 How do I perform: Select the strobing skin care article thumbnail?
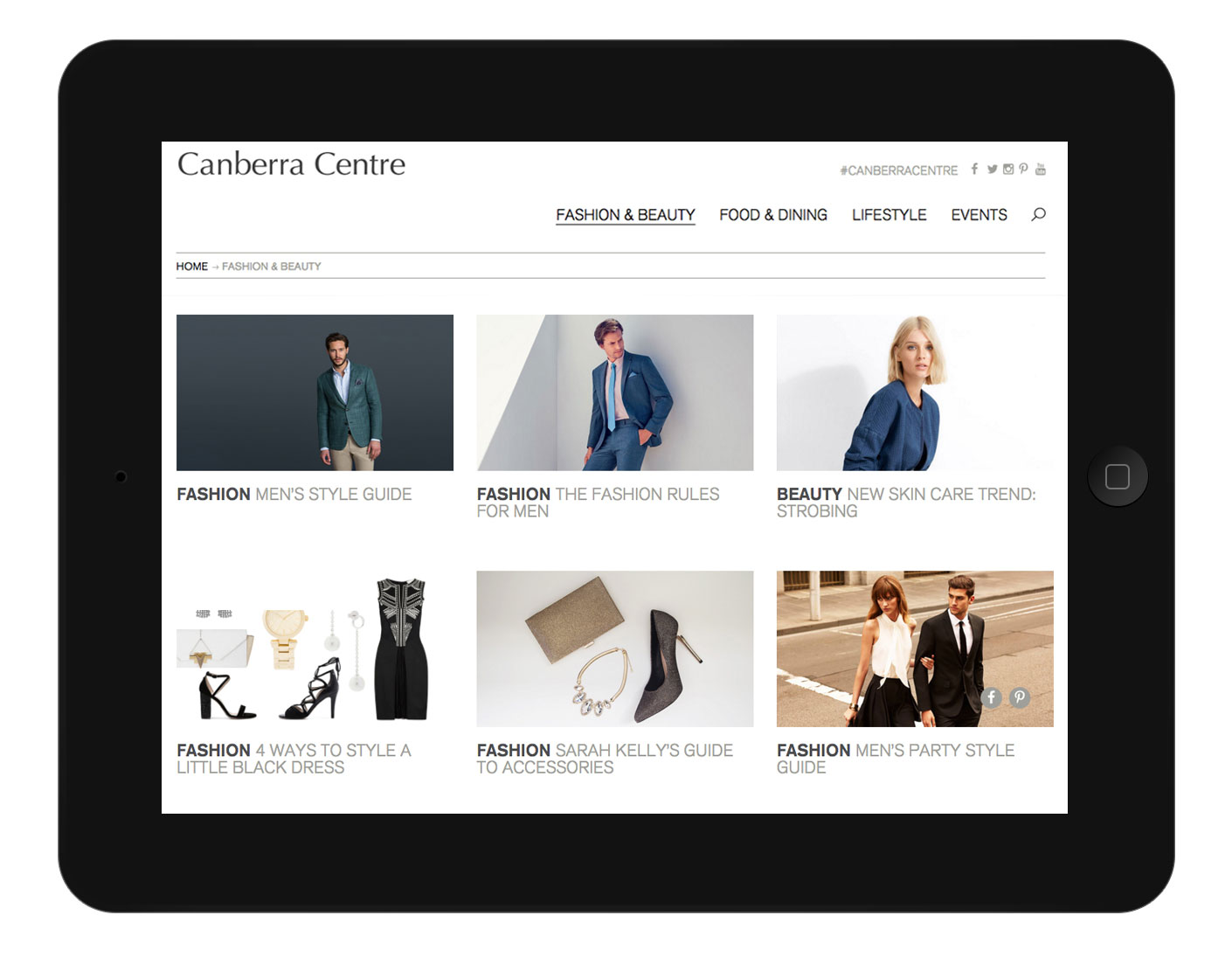pos(915,392)
